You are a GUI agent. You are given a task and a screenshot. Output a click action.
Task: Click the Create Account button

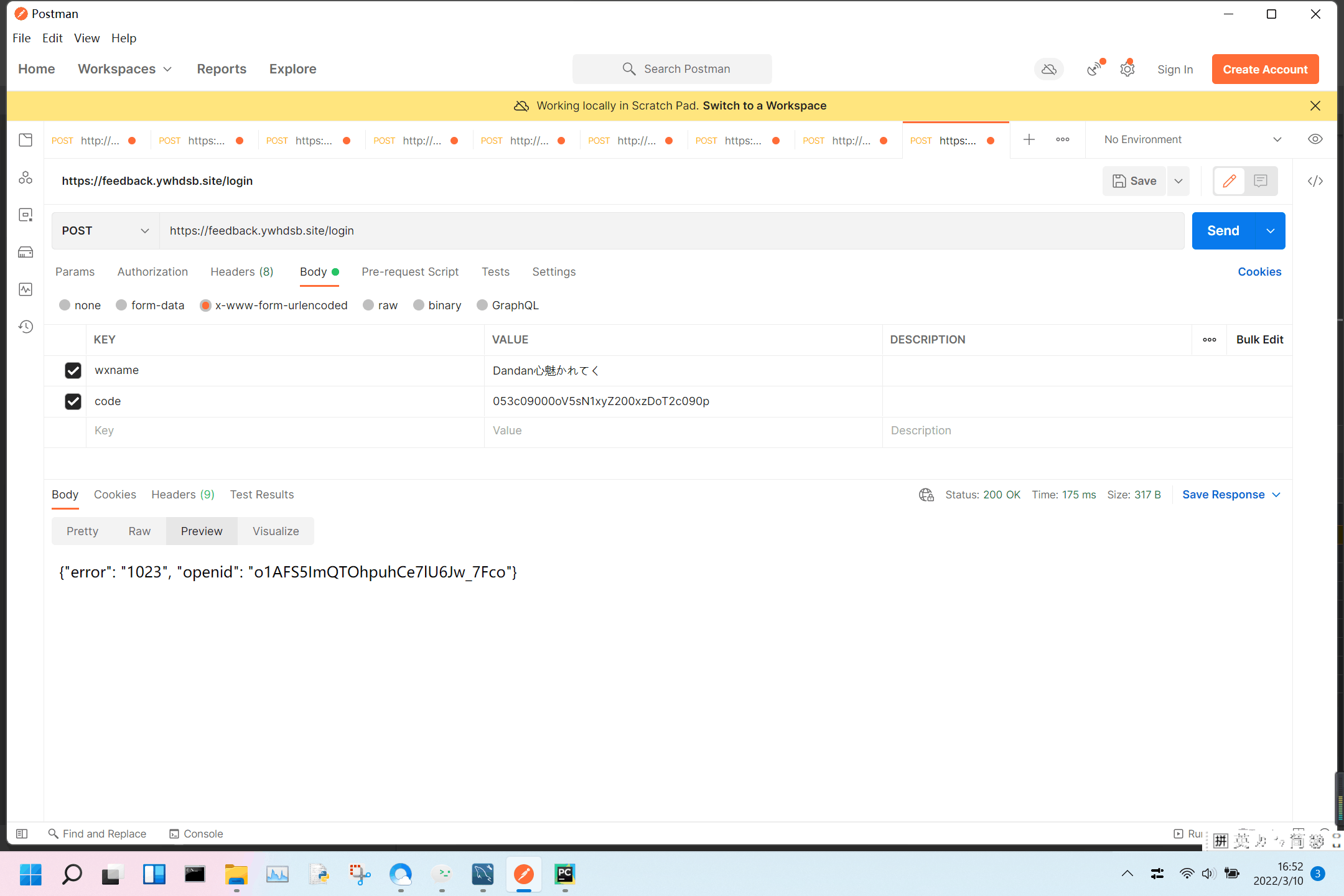(x=1265, y=69)
